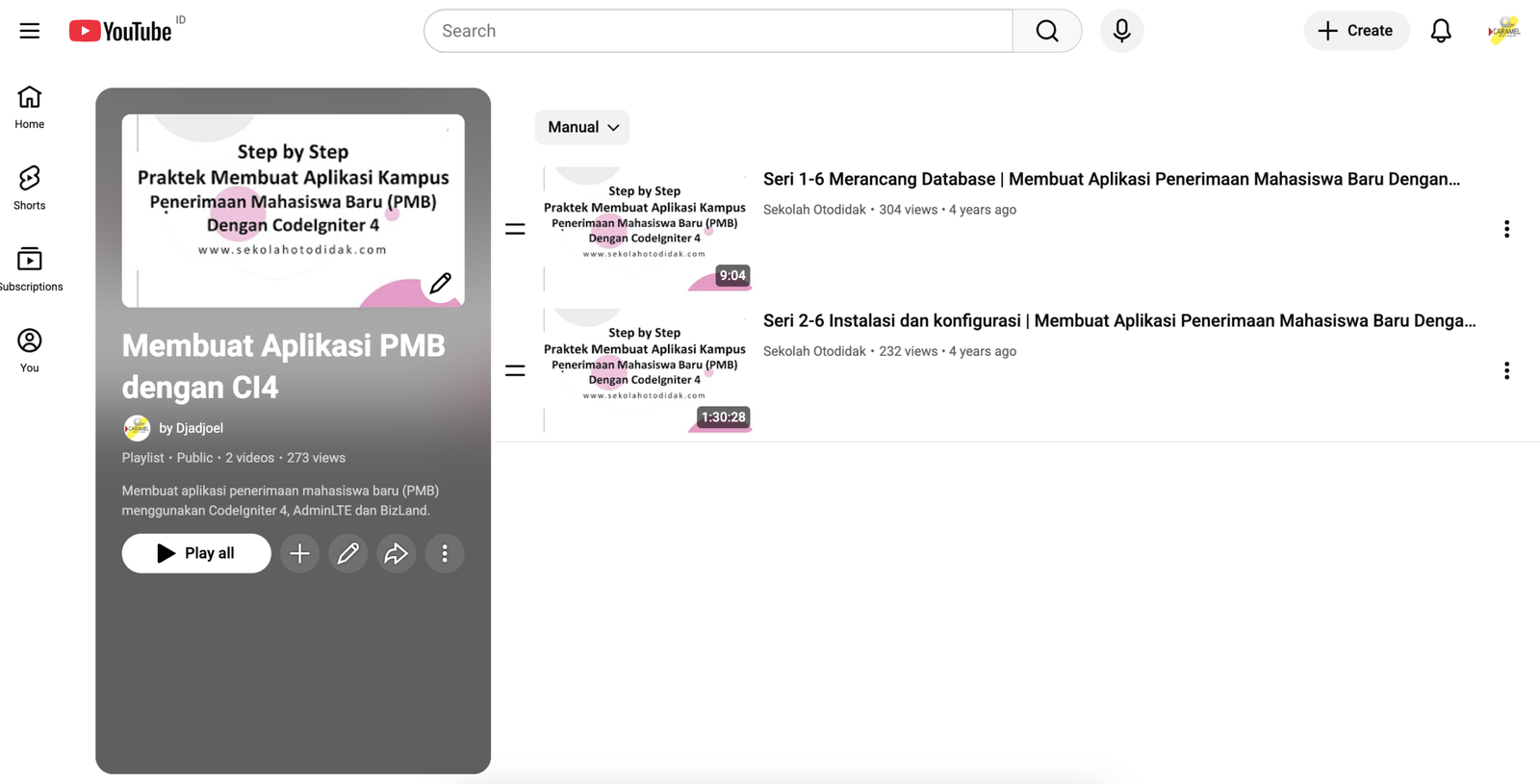
Task: Open action menu for Seri 1-6 video
Action: 1506,229
